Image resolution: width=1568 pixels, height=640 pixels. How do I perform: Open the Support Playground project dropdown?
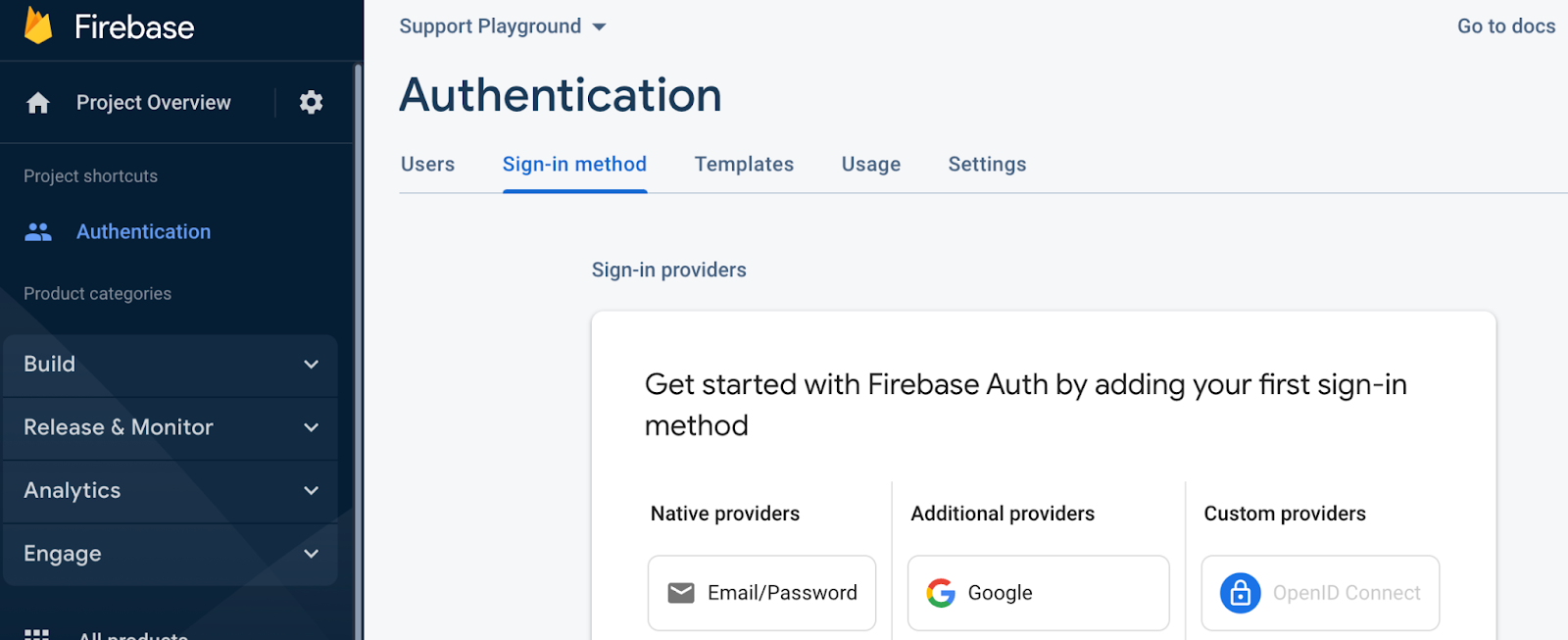[x=502, y=26]
